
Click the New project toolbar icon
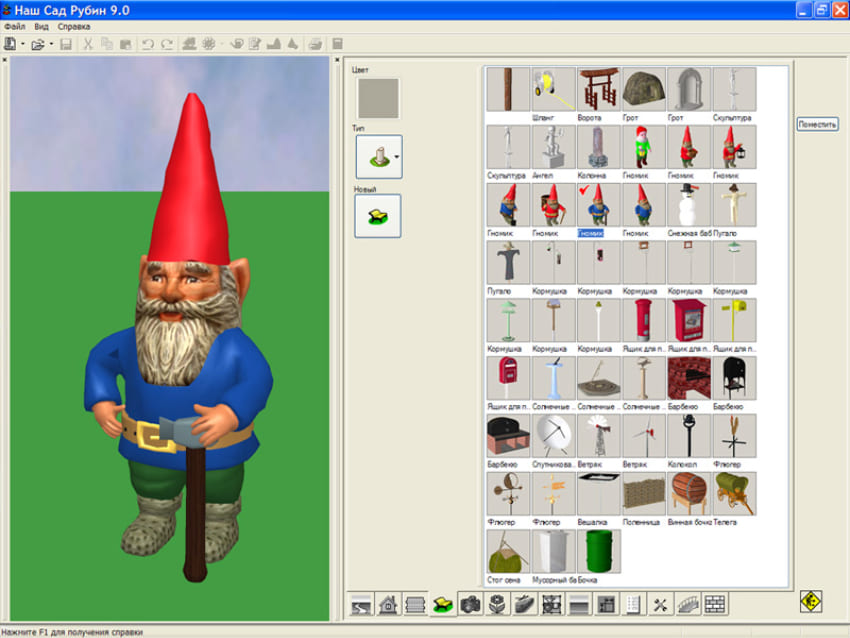coord(10,44)
